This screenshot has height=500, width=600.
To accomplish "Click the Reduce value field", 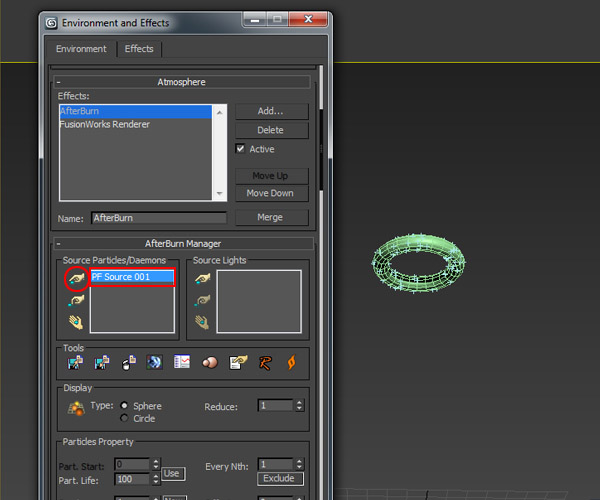I will (276, 406).
